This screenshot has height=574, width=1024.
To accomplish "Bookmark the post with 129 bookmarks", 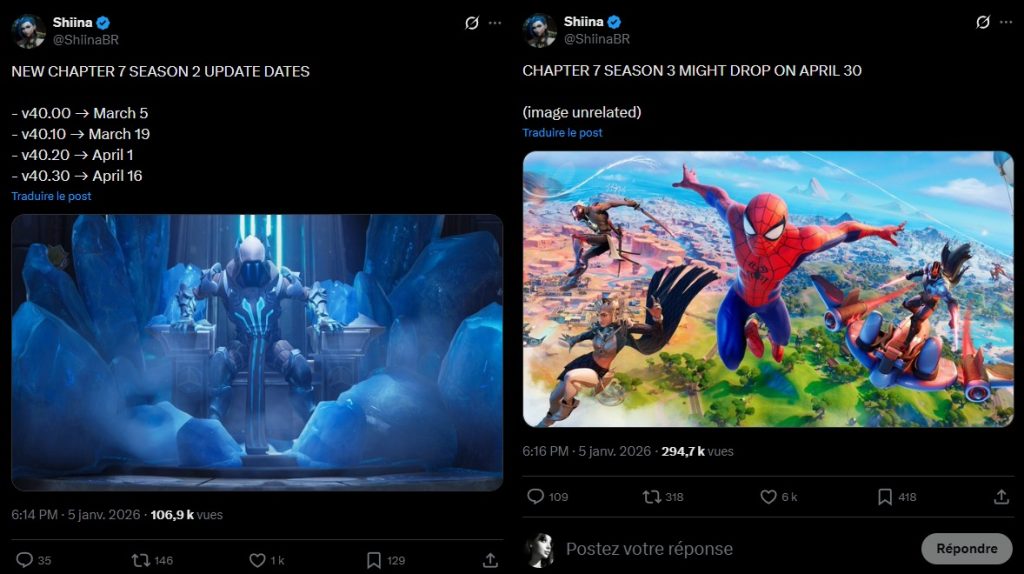I will pos(373,560).
